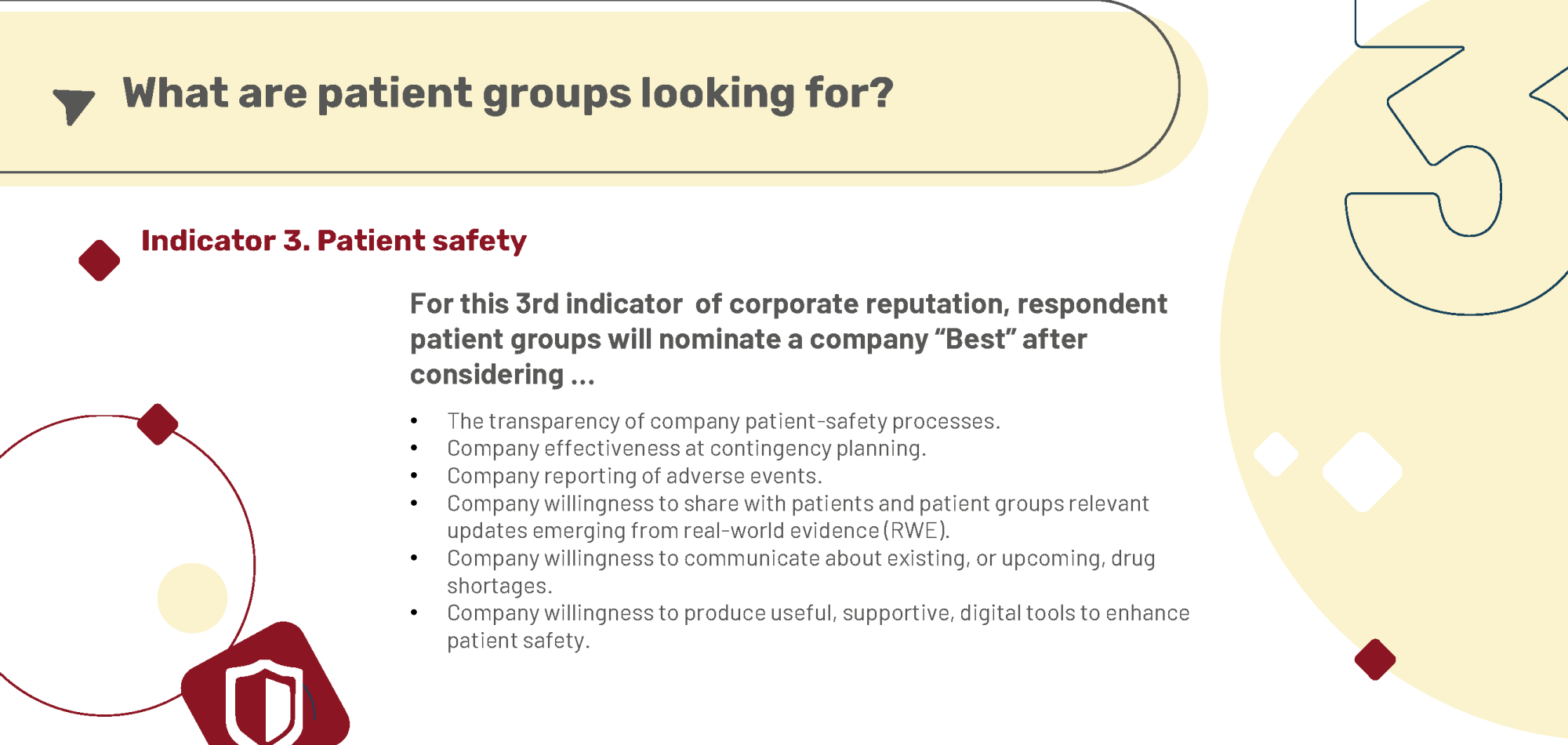
Task: Click the red diamond on the circle outline
Action: pyautogui.click(x=158, y=424)
